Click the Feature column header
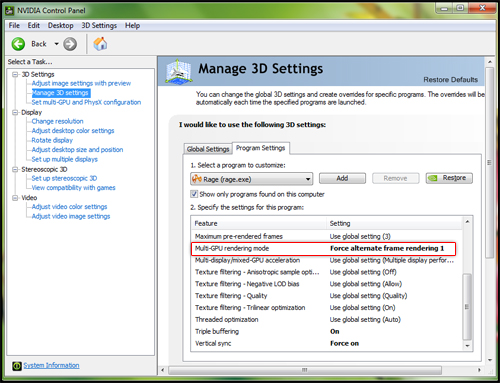Screen dimensions: 500x383 click(x=258, y=223)
